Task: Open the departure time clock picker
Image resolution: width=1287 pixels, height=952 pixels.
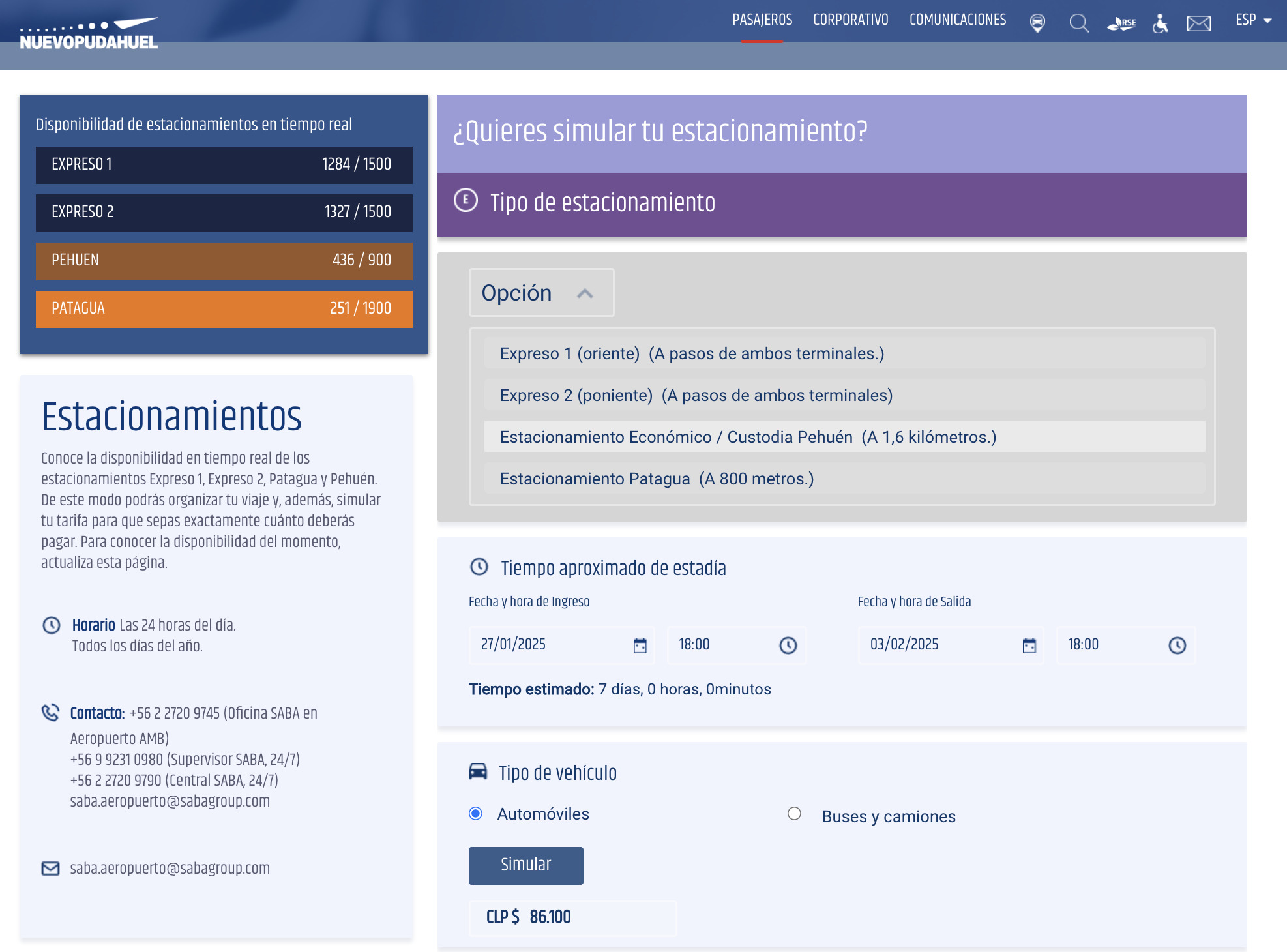Action: (x=1177, y=646)
